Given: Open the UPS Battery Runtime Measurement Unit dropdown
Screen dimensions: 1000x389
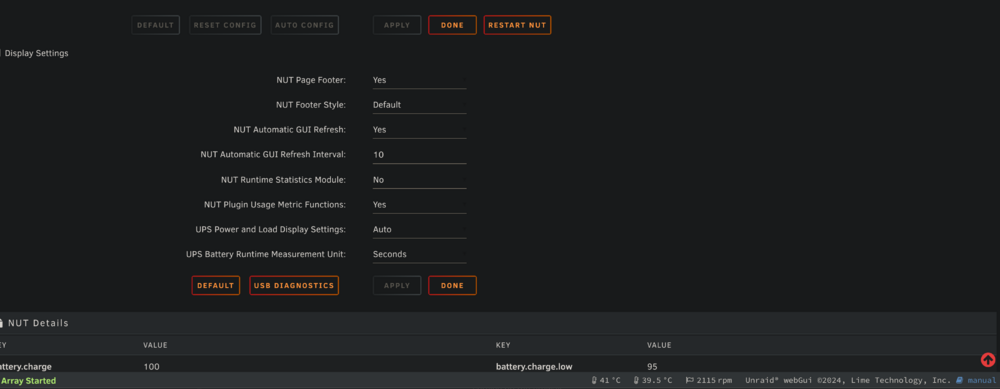Looking at the screenshot, I should [419, 254].
